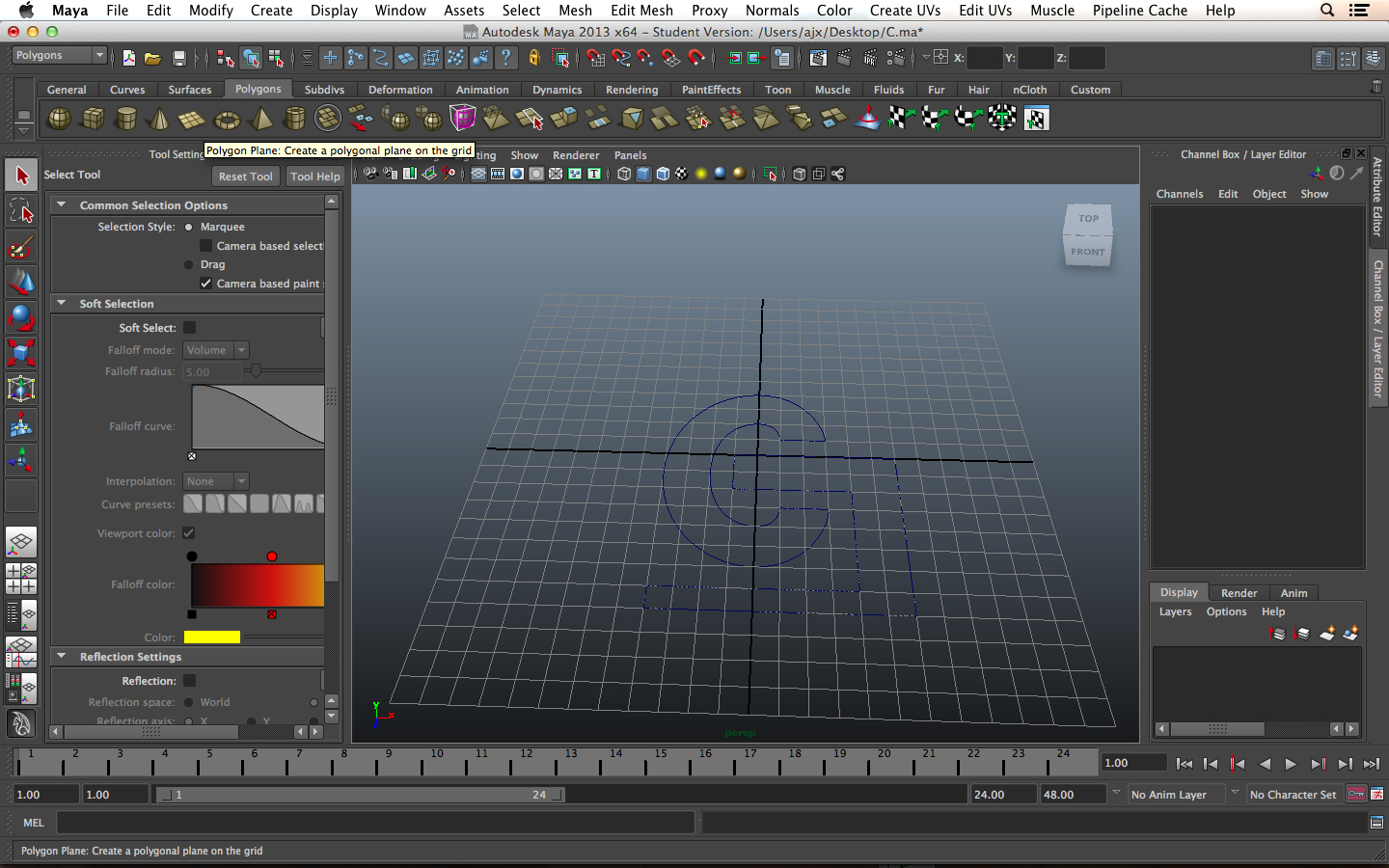Switch to the Rendering shelf tab
The image size is (1389, 868).
tap(632, 90)
